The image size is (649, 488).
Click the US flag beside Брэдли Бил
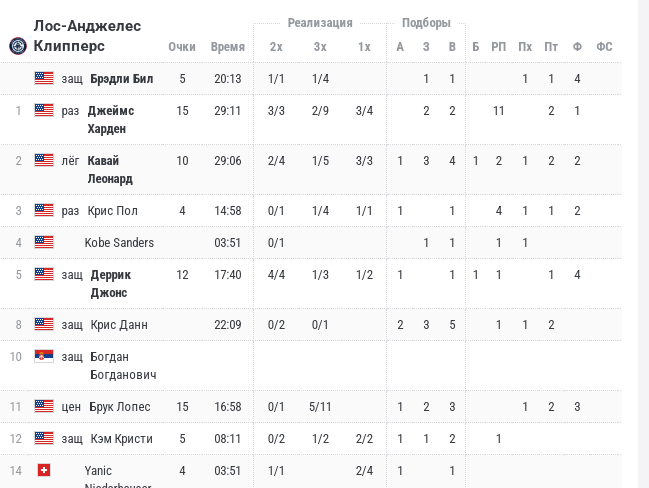pos(44,78)
